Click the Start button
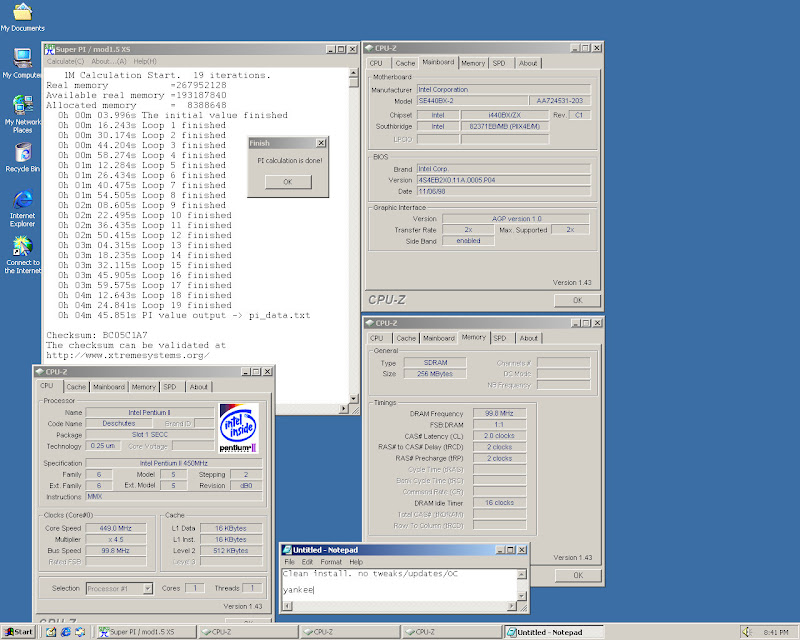Image resolution: width=800 pixels, height=640 pixels. (x=18, y=632)
